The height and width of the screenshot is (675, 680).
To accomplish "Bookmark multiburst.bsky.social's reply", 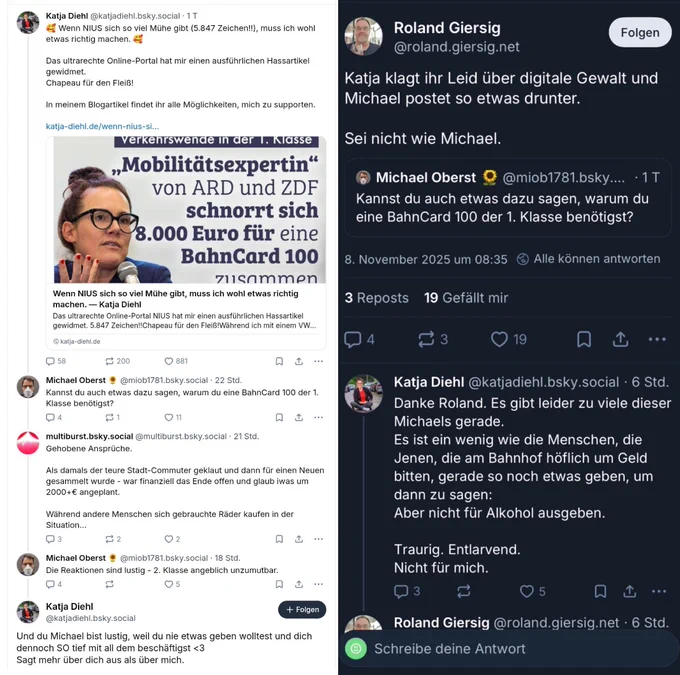I will coord(279,539).
